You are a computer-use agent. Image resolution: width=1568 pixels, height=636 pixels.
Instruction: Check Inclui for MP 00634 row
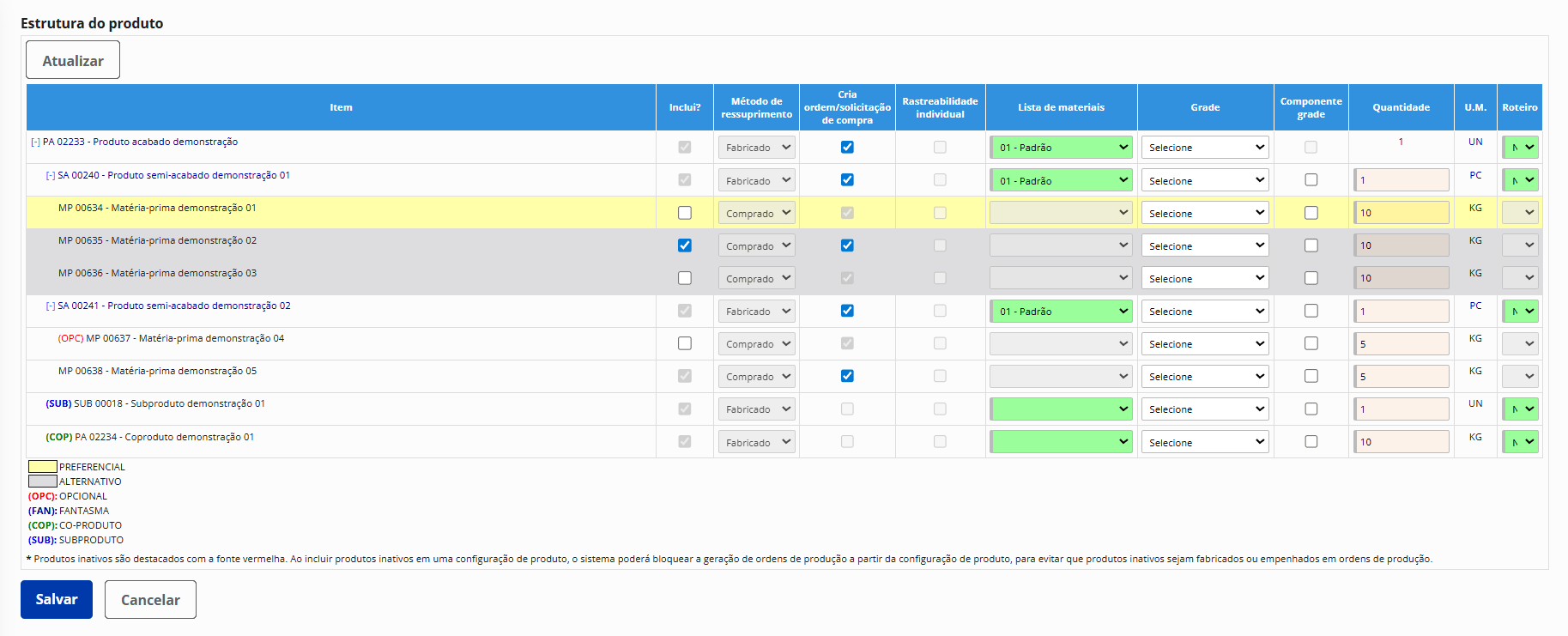684,213
